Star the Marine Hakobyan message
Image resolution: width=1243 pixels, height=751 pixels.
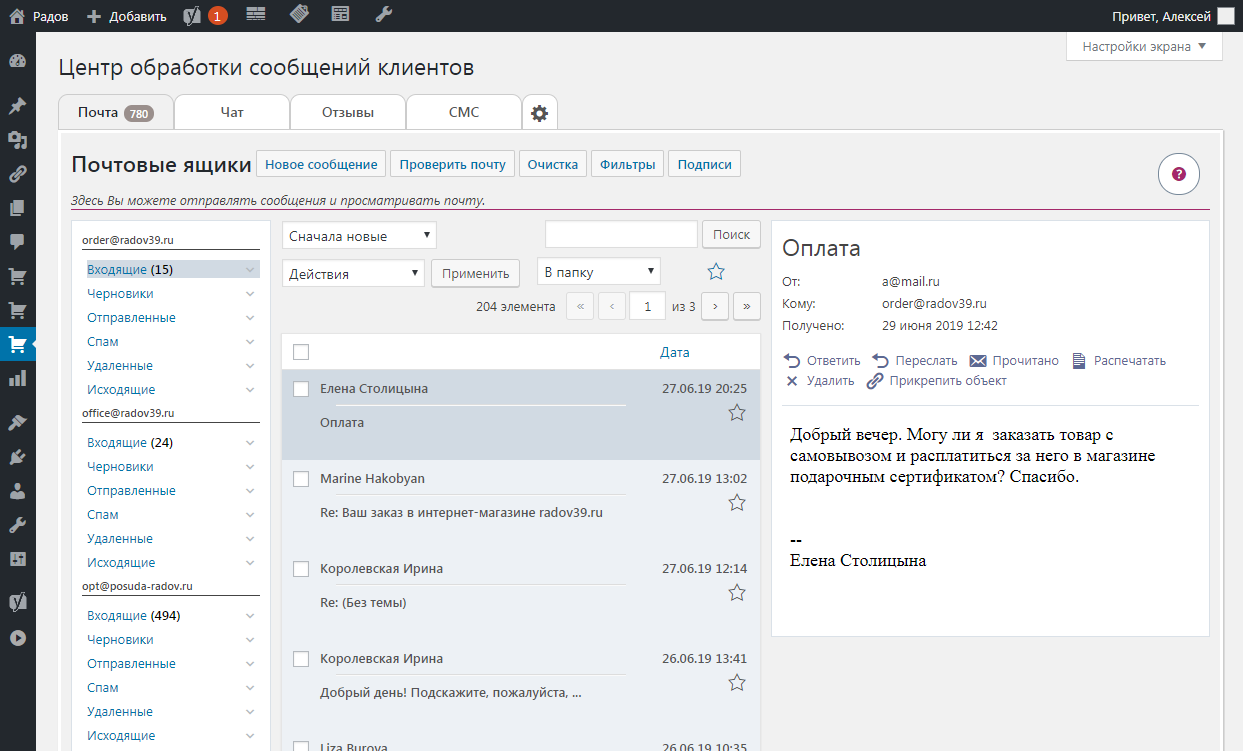[x=737, y=502]
